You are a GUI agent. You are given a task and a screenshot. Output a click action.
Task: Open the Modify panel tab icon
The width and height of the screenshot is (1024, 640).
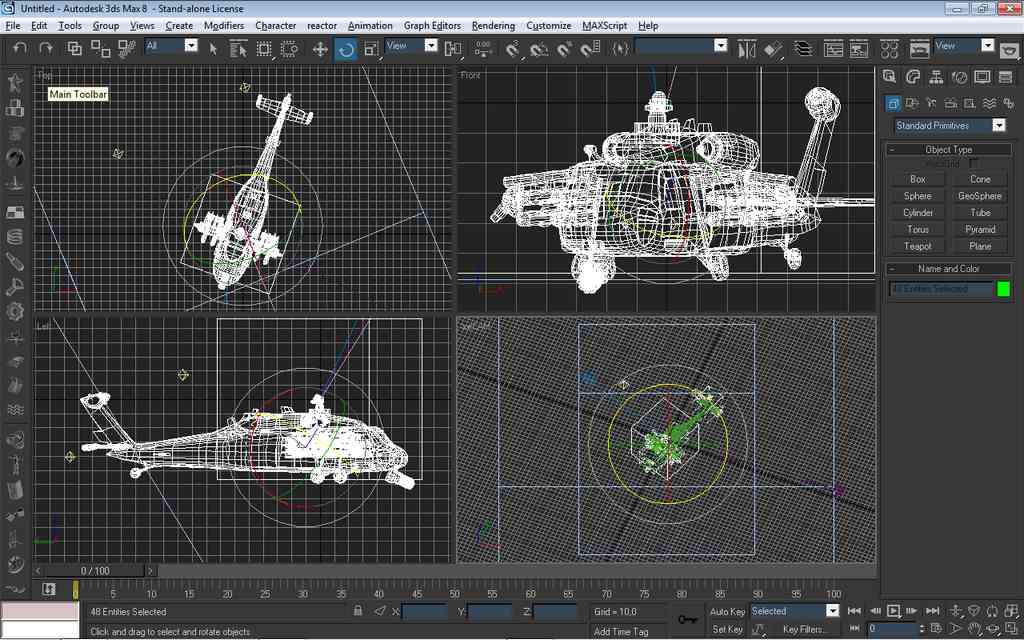913,78
